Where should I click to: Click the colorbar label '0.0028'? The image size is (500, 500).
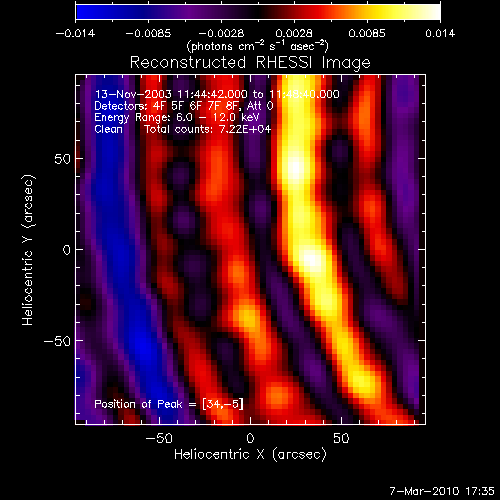click(294, 33)
